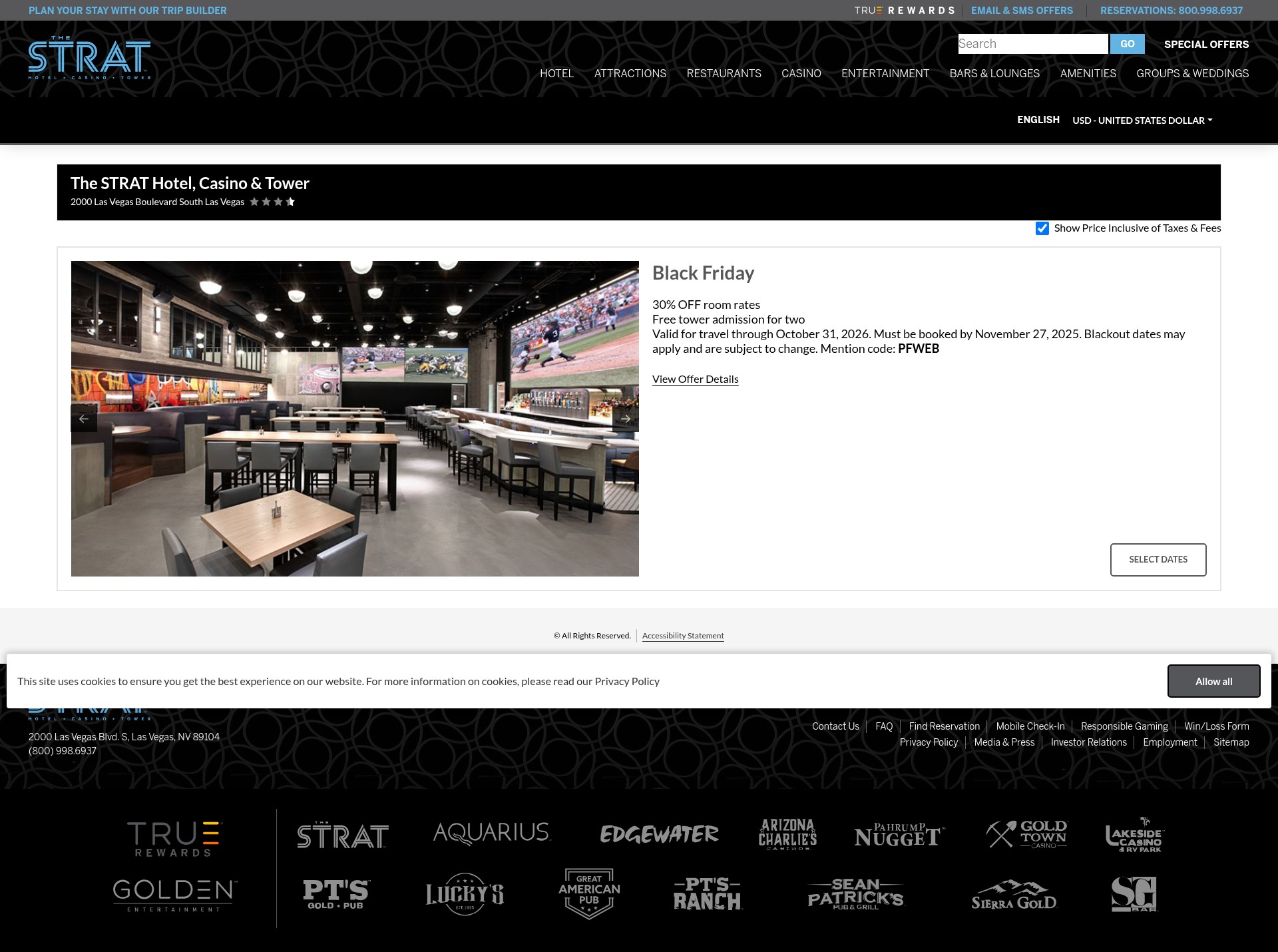The height and width of the screenshot is (952, 1278).
Task: Open the USD - United States Dollar currency dropdown
Action: click(x=1142, y=120)
